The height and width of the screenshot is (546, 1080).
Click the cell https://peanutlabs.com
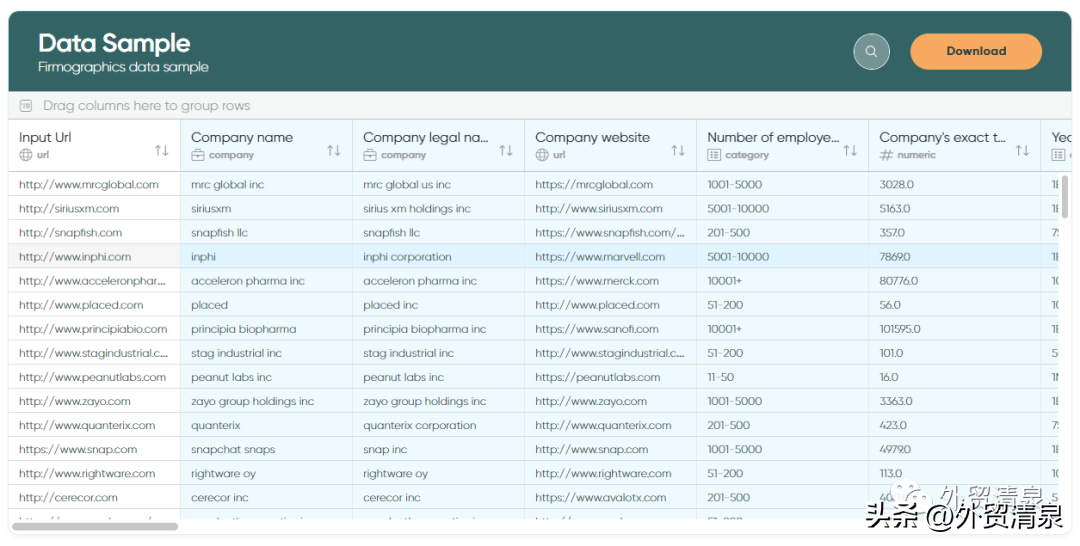(611, 377)
